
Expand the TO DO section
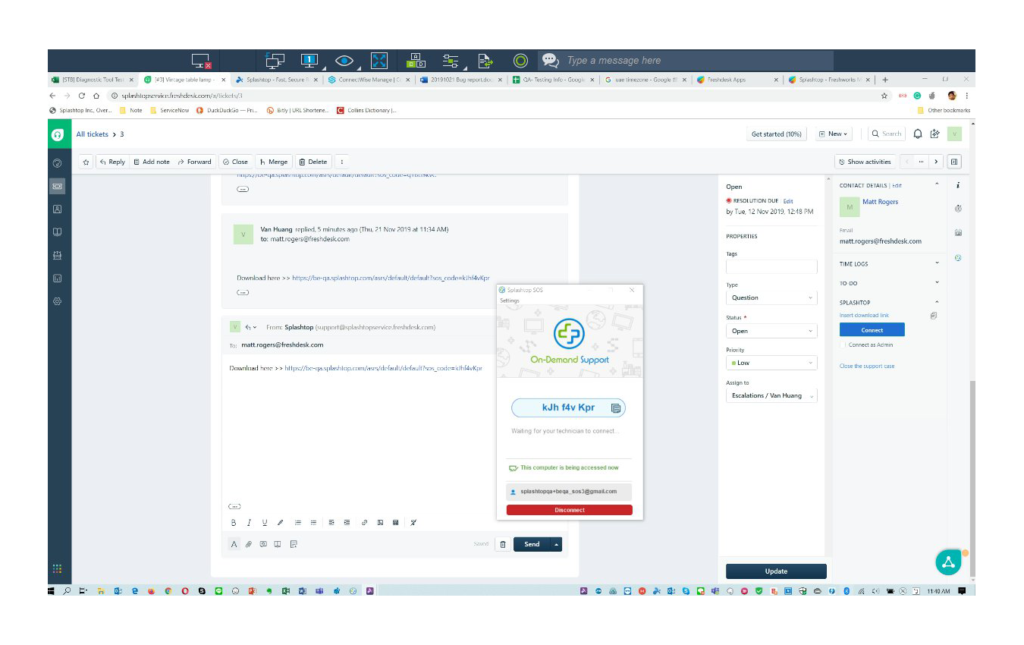click(937, 283)
